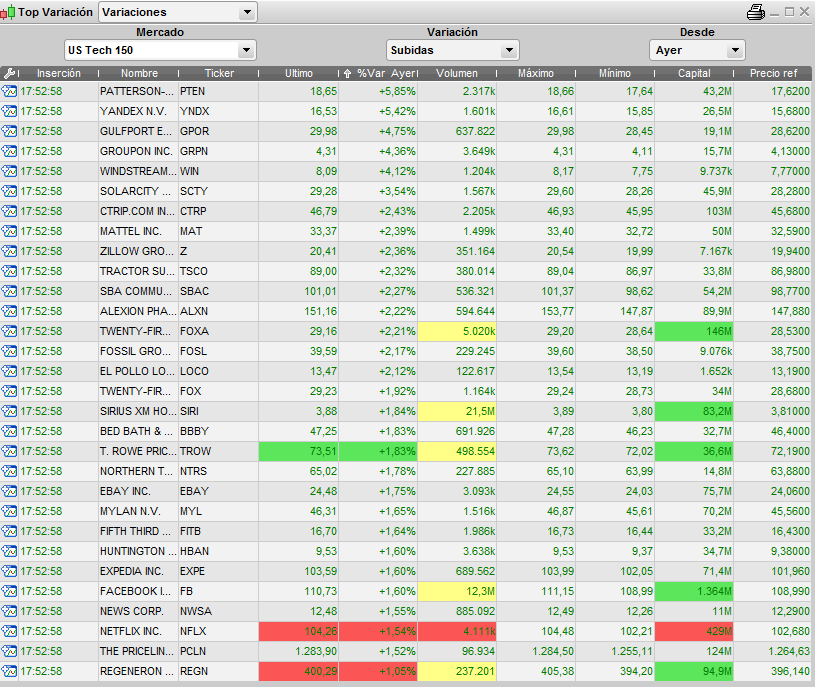Sort by Nombre column header
815x687 pixels.
(139, 73)
